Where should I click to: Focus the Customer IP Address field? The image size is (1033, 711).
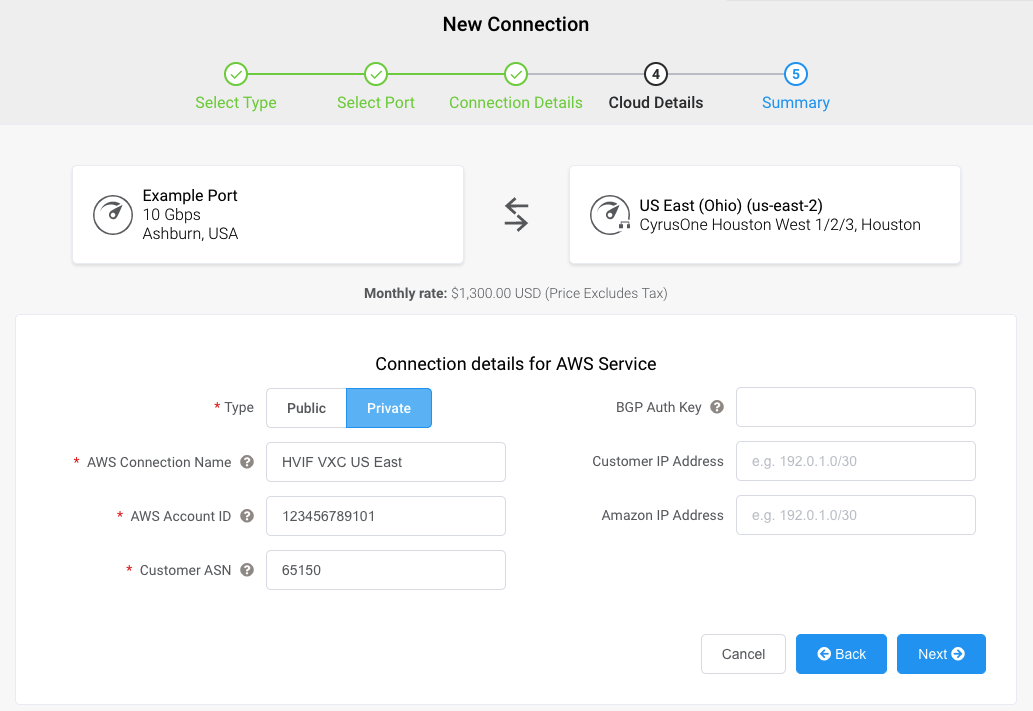[x=856, y=461]
